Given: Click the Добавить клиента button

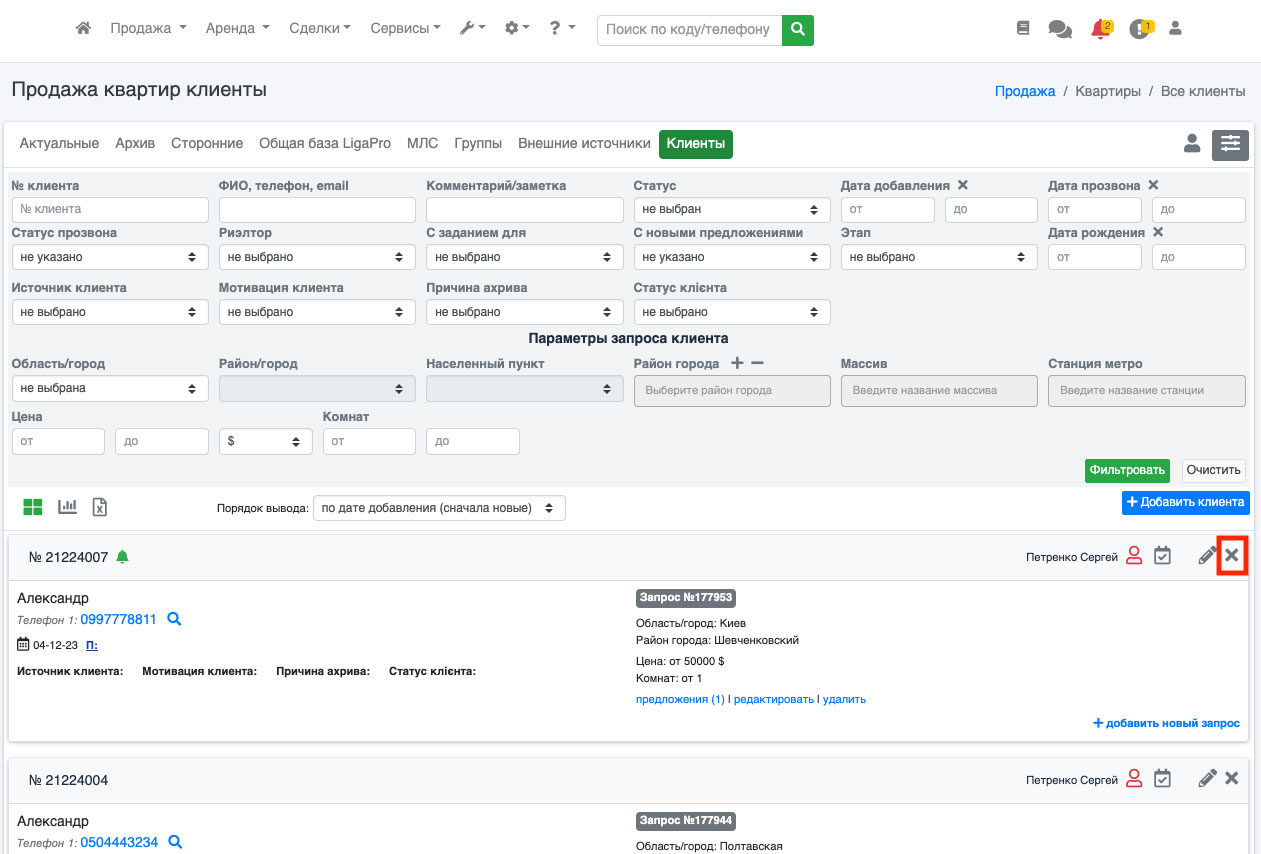Looking at the screenshot, I should click(x=1185, y=502).
